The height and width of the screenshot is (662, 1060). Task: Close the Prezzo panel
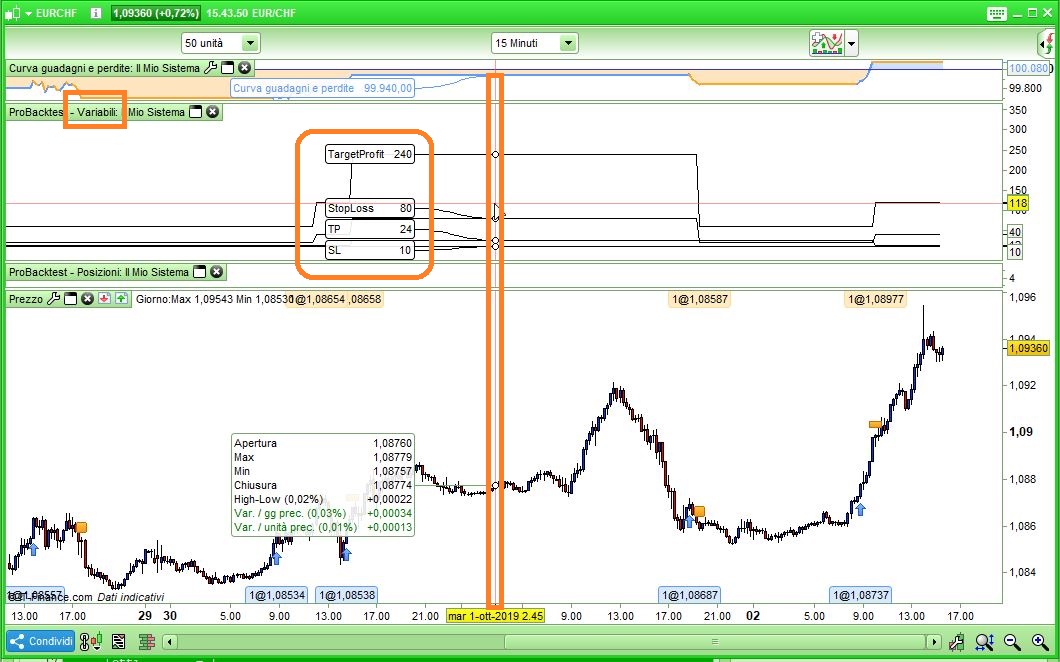pyautogui.click(x=87, y=298)
